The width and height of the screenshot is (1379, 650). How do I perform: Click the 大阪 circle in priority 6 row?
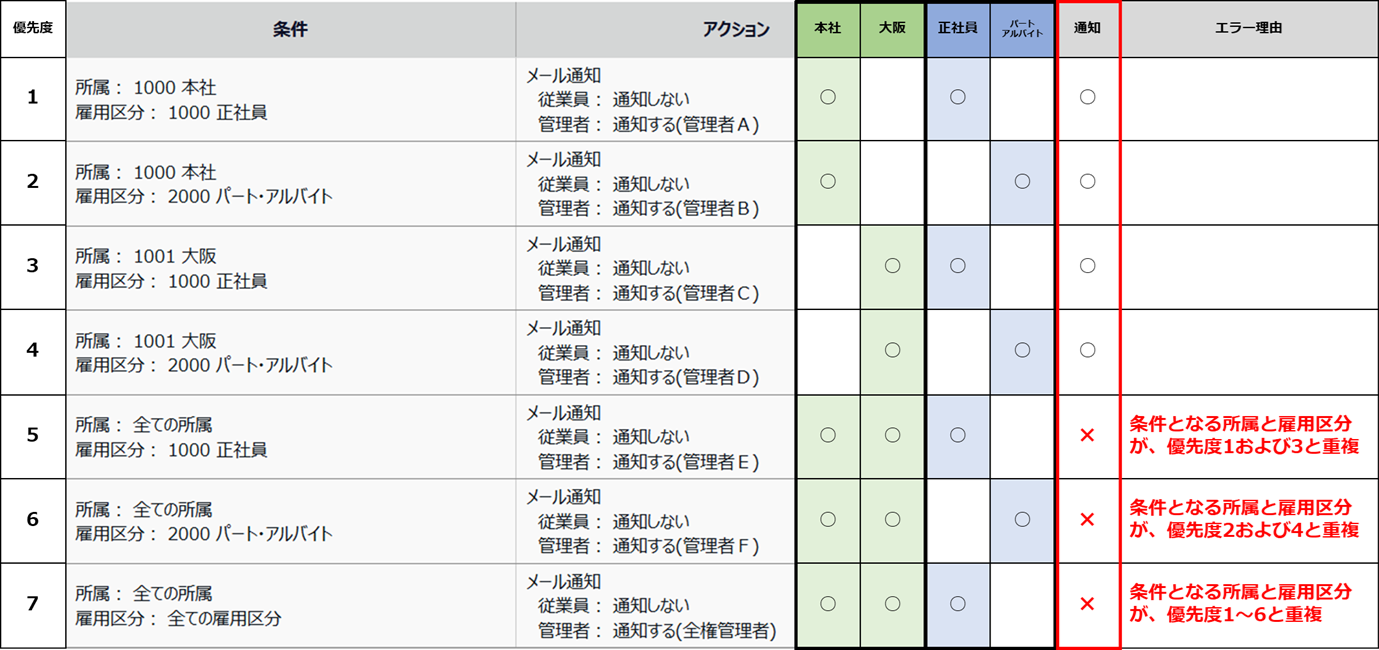click(x=893, y=519)
